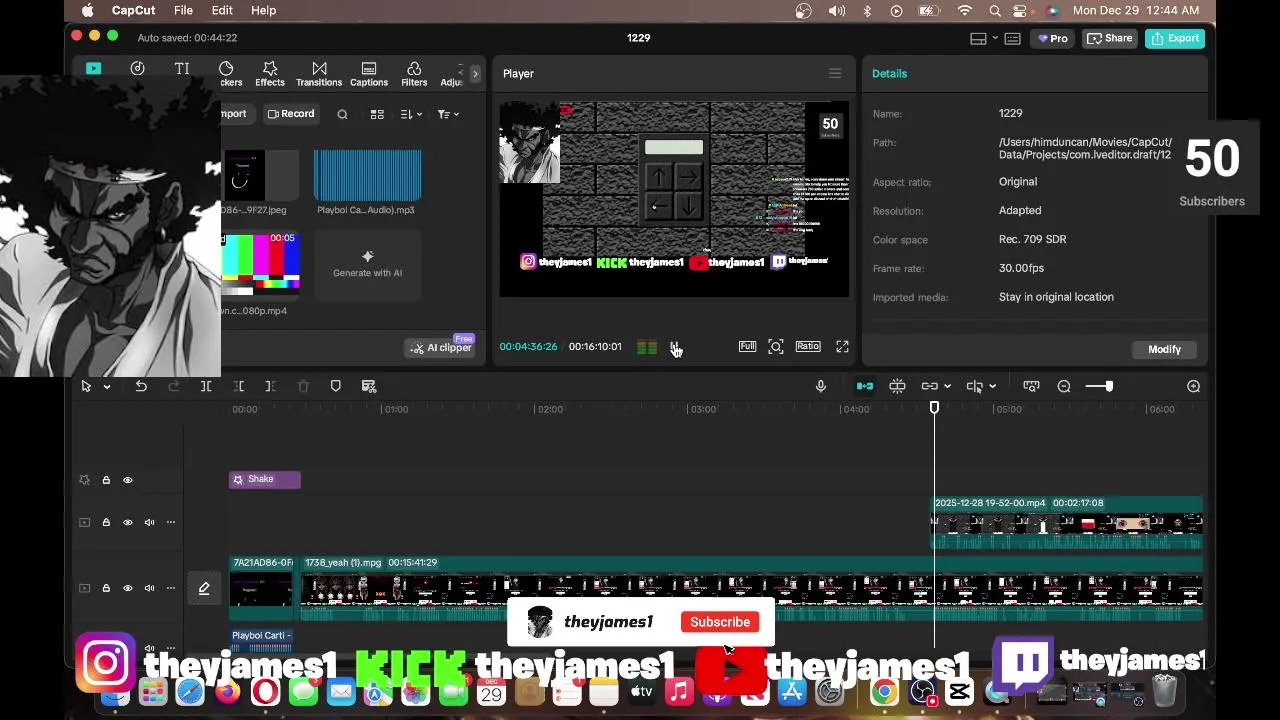Switch to the Effects tab
The image size is (1280, 720).
270,74
